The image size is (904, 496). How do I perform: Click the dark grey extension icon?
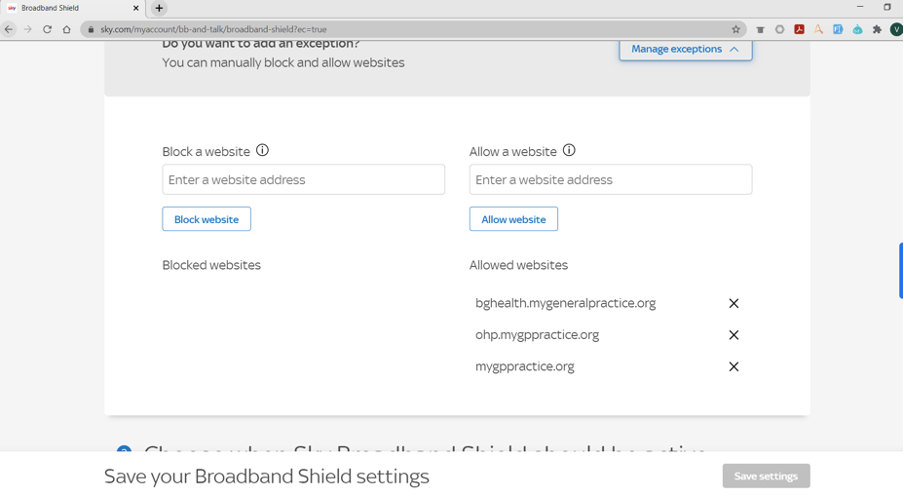pyautogui.click(x=760, y=29)
